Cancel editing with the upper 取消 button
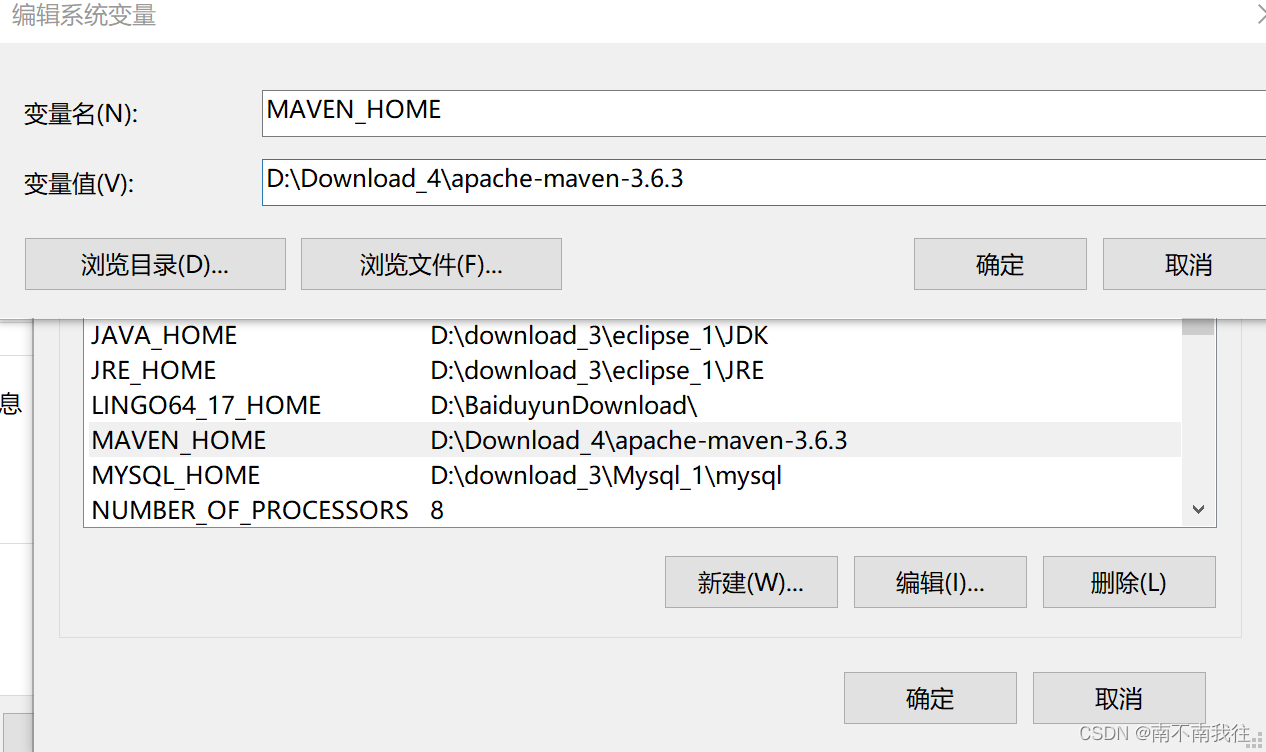This screenshot has height=752, width=1266. tap(1185, 264)
